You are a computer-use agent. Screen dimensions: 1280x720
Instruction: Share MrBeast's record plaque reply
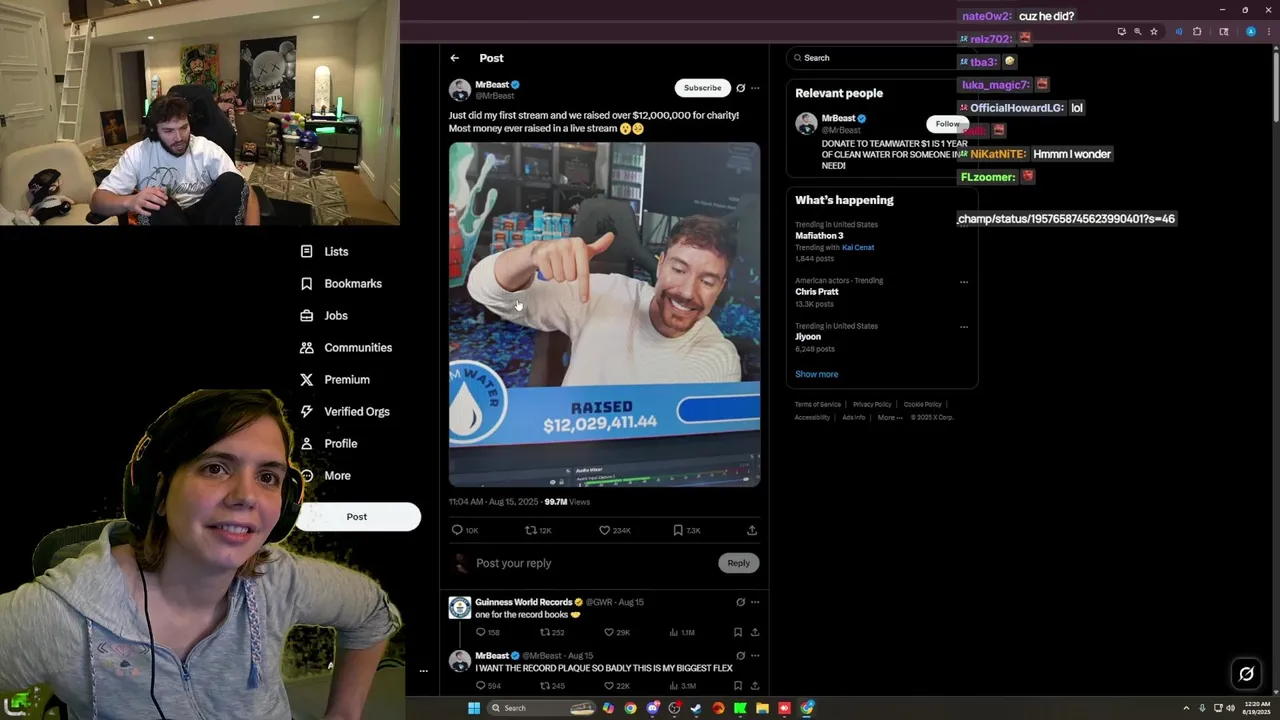coord(755,686)
